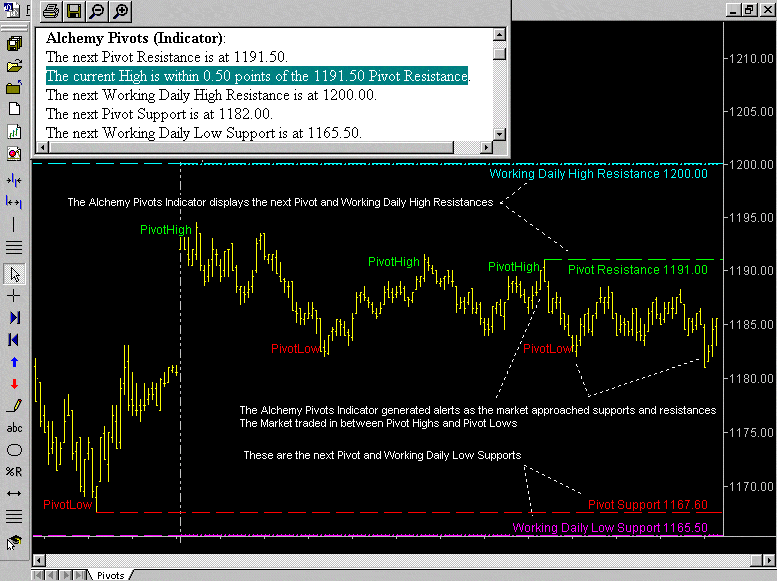The width and height of the screenshot is (777, 582).
Task: Click 'The next Pivot Support is at 1182.00' line
Action: (159, 114)
